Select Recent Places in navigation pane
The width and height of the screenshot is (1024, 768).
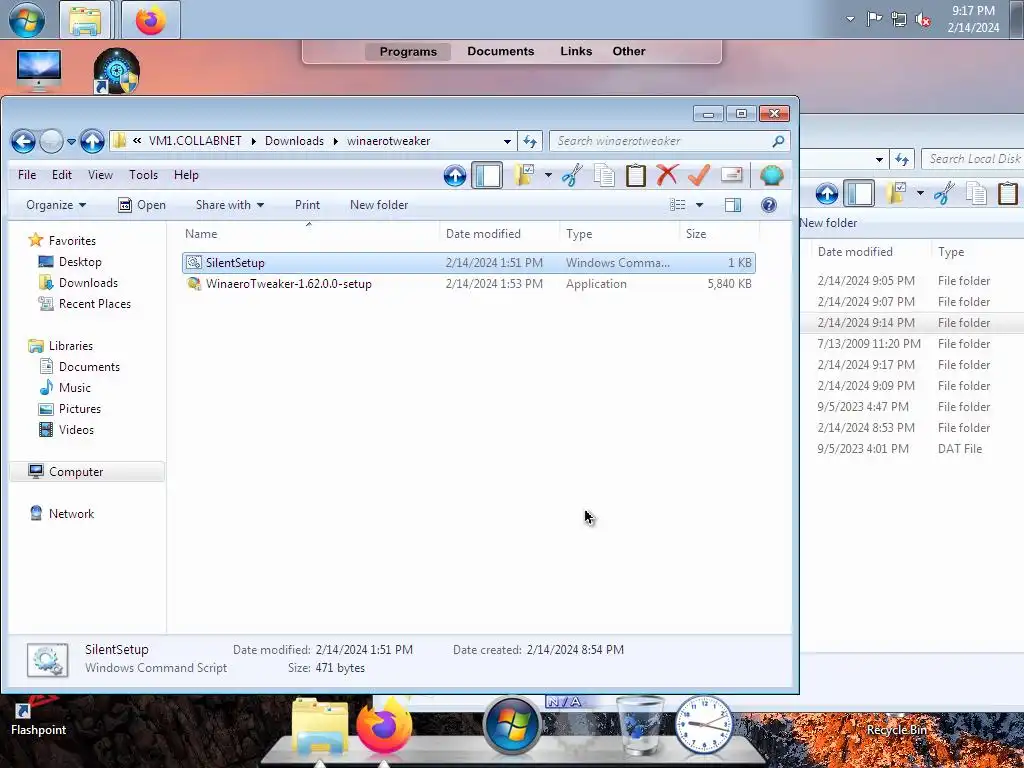(85, 304)
